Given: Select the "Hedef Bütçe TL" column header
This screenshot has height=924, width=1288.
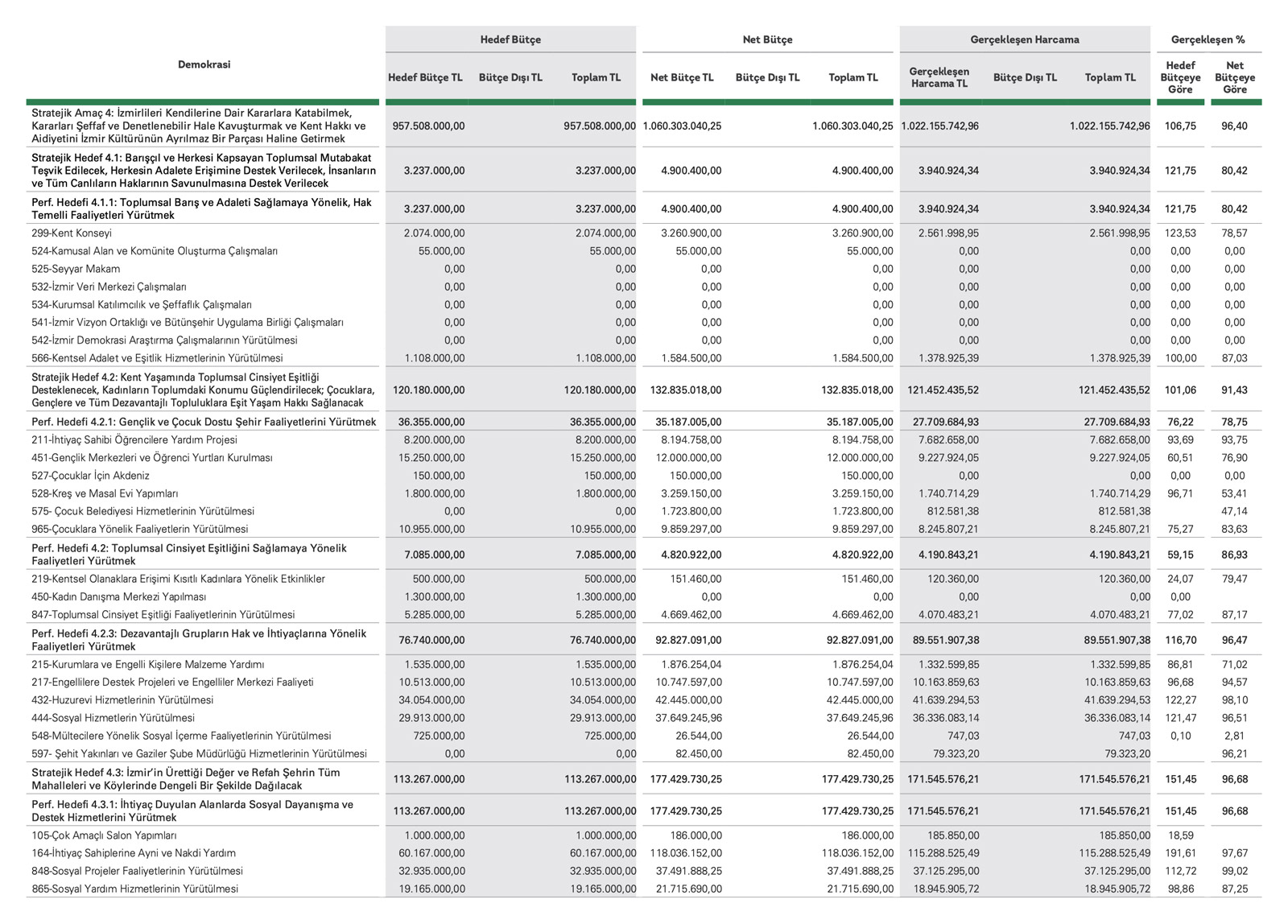Looking at the screenshot, I should 425,78.
